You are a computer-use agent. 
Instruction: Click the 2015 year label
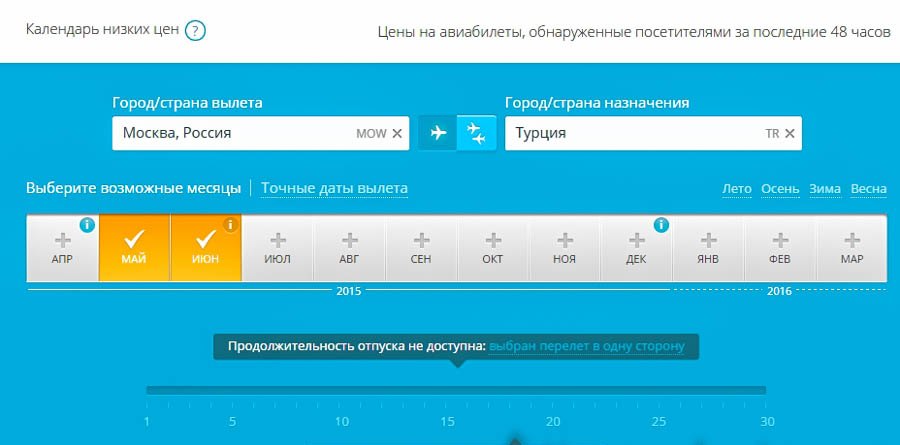348,291
